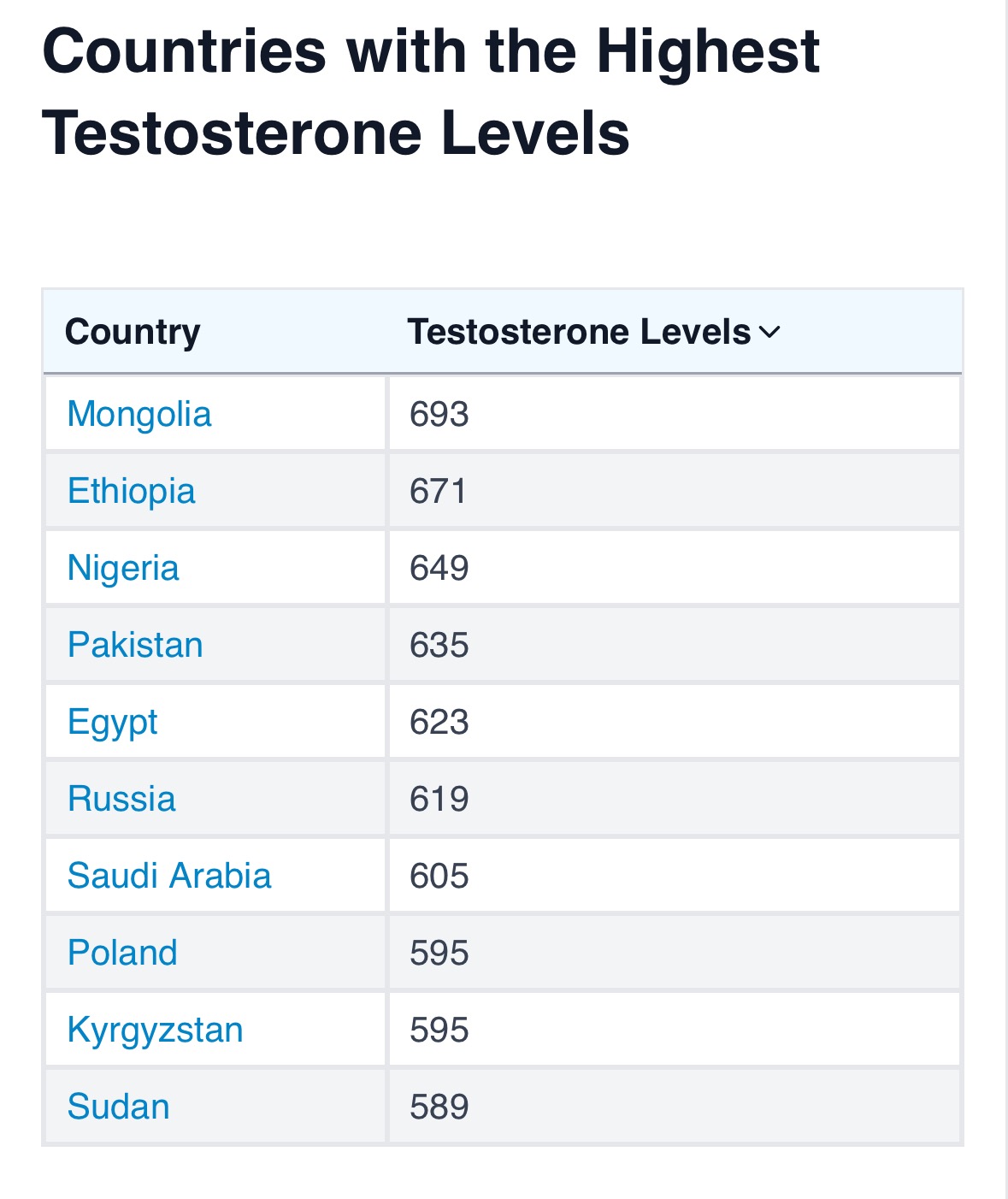Click the sort chevron beside Testosterone Levels
Viewport: 1008px width, 1199px height.
point(769,333)
